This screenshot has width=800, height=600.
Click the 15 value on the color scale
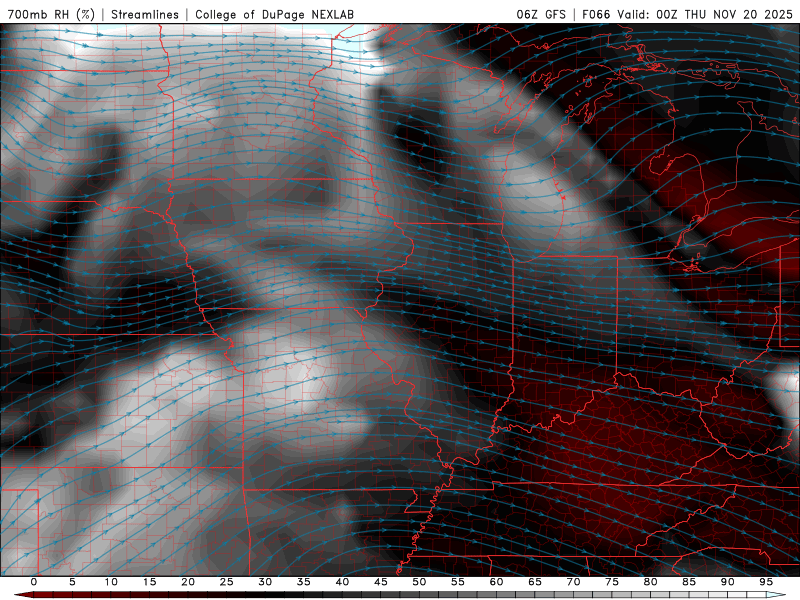149,582
